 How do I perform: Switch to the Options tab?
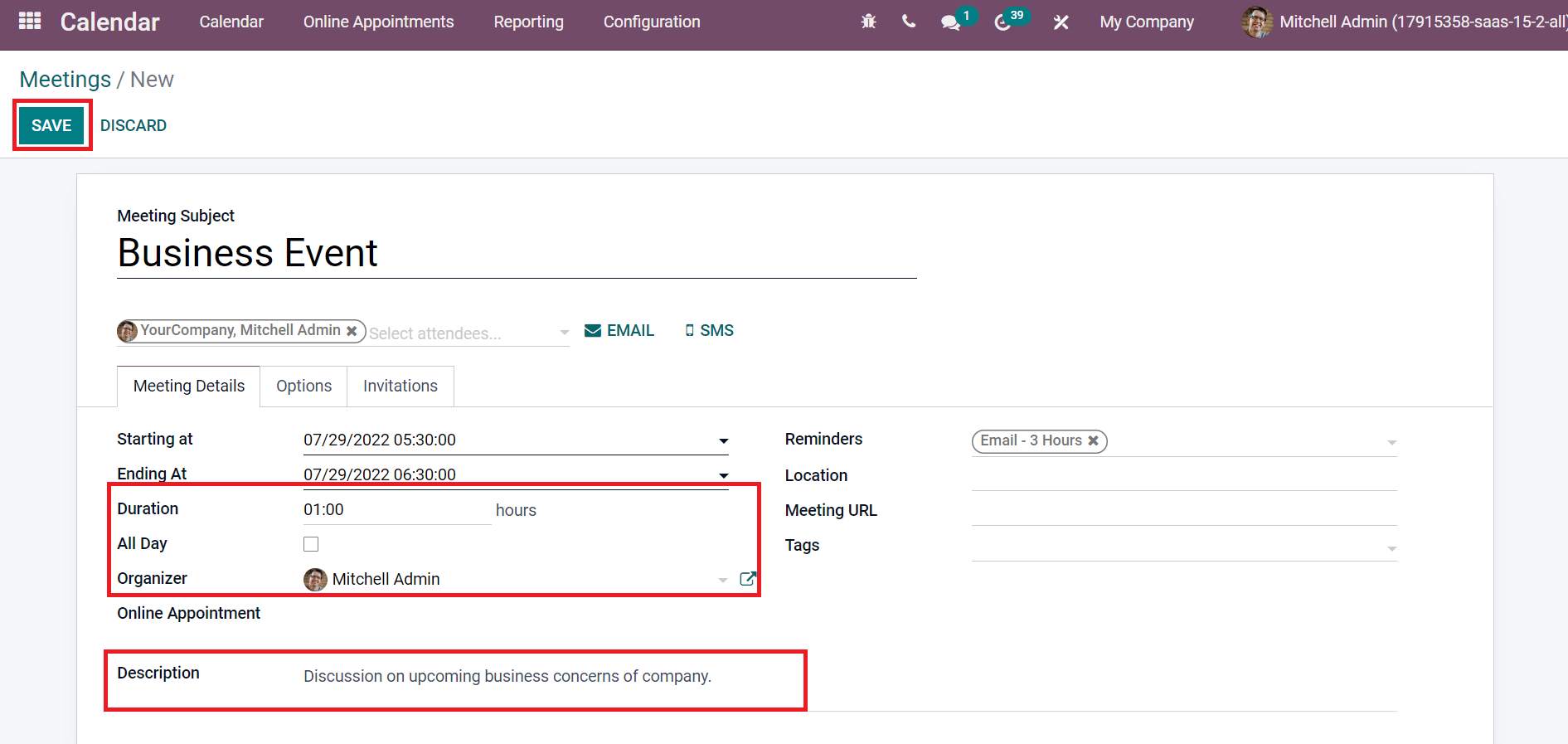pyautogui.click(x=303, y=387)
